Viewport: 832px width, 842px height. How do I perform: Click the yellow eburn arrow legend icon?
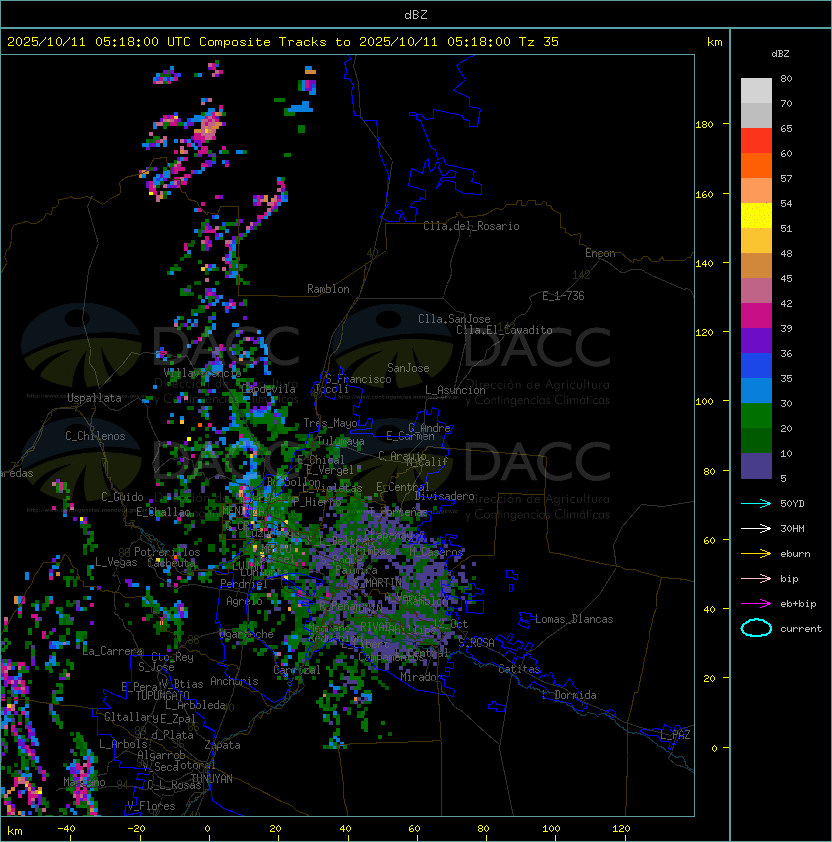756,553
